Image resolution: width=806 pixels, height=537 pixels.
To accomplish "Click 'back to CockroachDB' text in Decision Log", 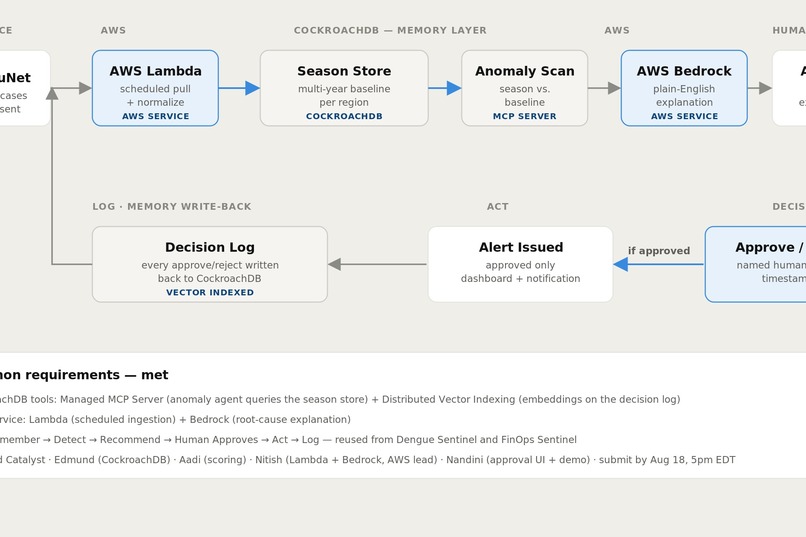I will click(x=210, y=279).
